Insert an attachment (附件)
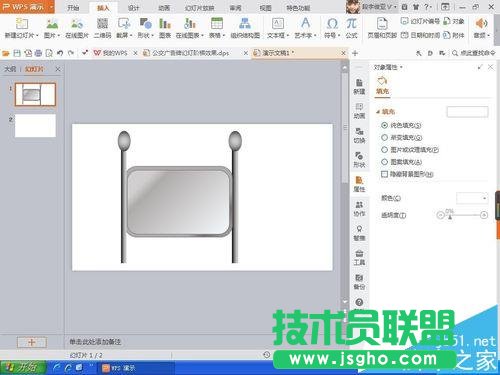 454,35
